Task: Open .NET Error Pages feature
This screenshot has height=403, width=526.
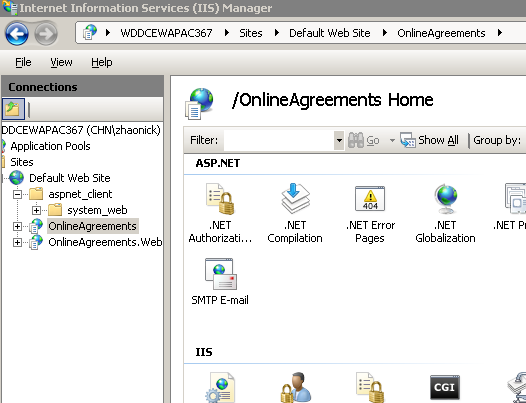Action: coord(370,199)
